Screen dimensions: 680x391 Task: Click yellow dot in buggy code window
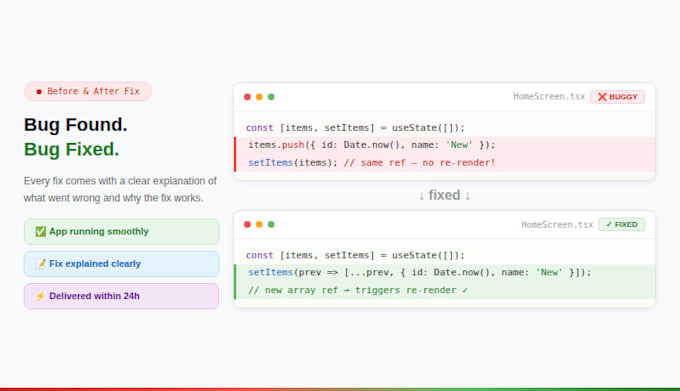click(x=259, y=97)
